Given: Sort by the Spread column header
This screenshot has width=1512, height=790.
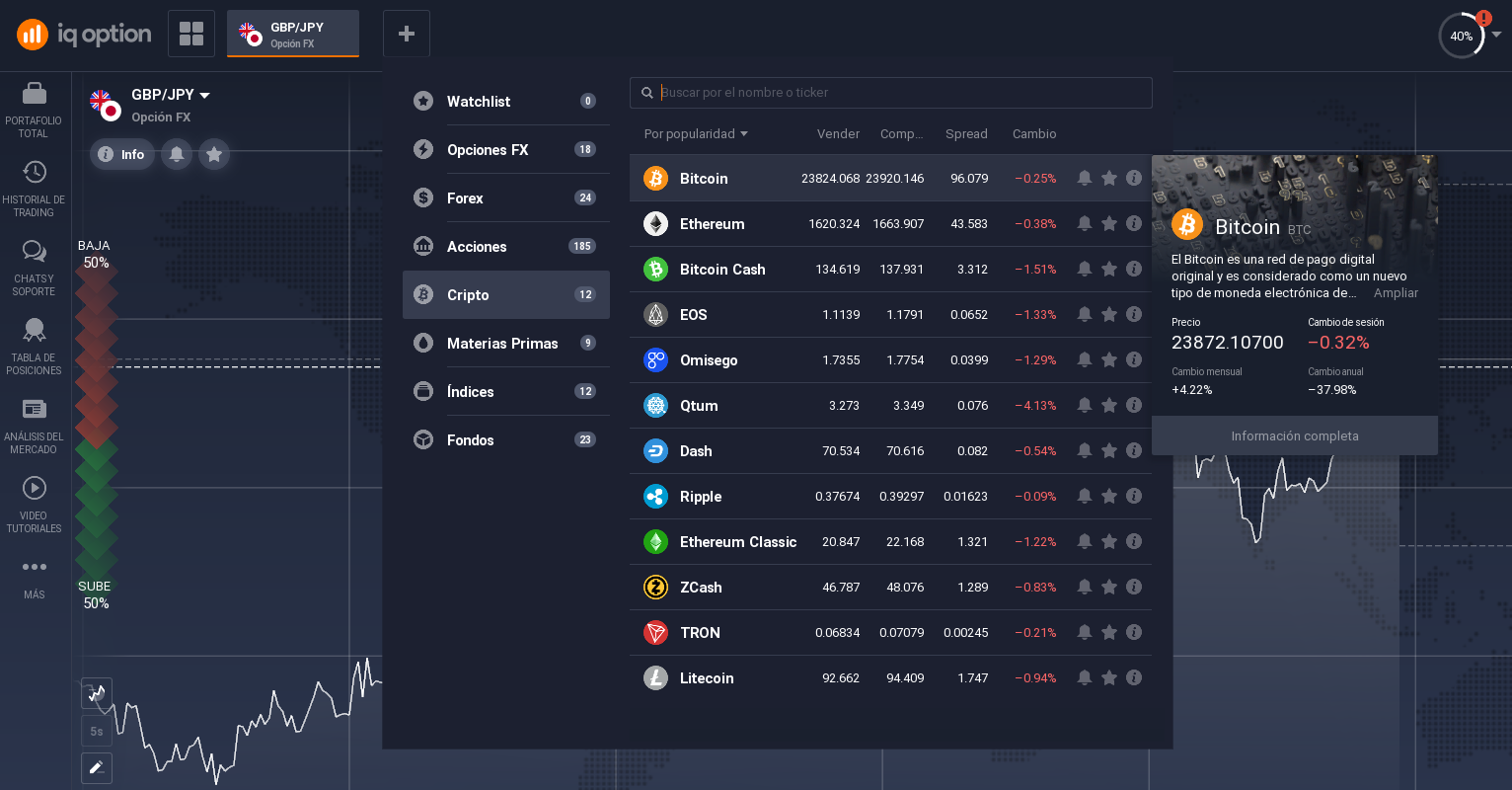Looking at the screenshot, I should point(966,134).
